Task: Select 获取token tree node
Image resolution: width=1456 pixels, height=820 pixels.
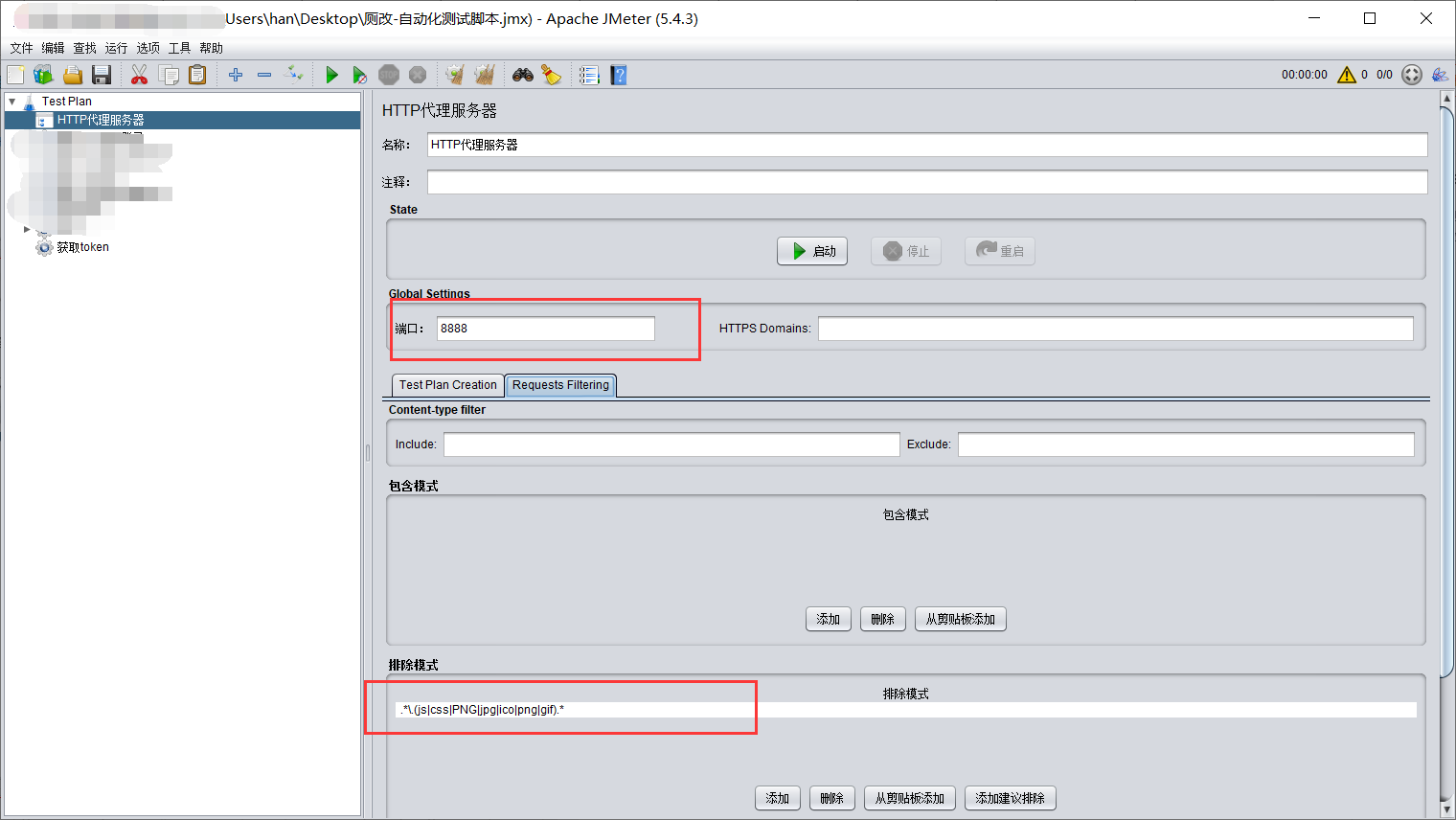Action: tap(82, 247)
